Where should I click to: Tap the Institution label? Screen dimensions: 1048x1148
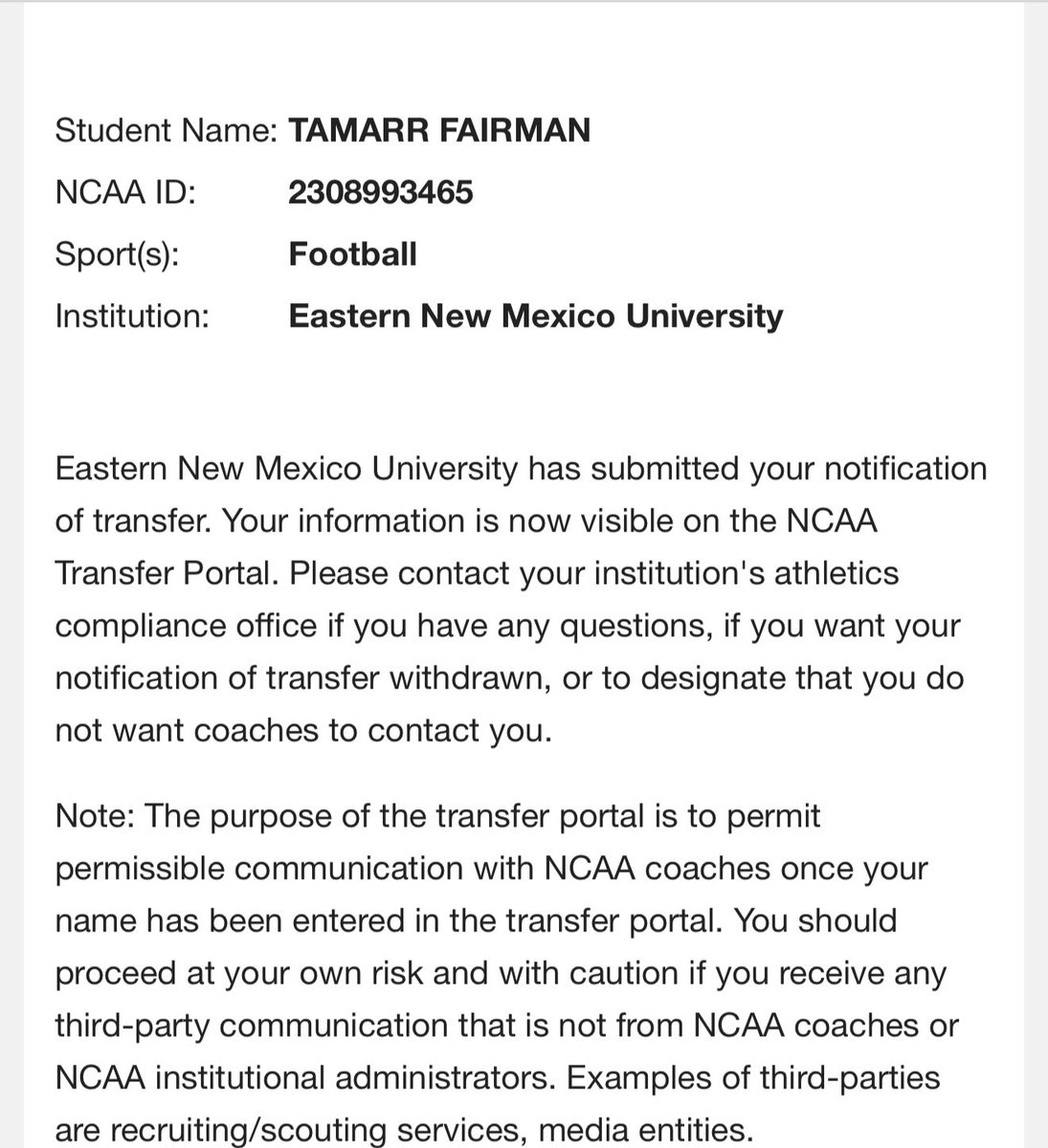132,316
